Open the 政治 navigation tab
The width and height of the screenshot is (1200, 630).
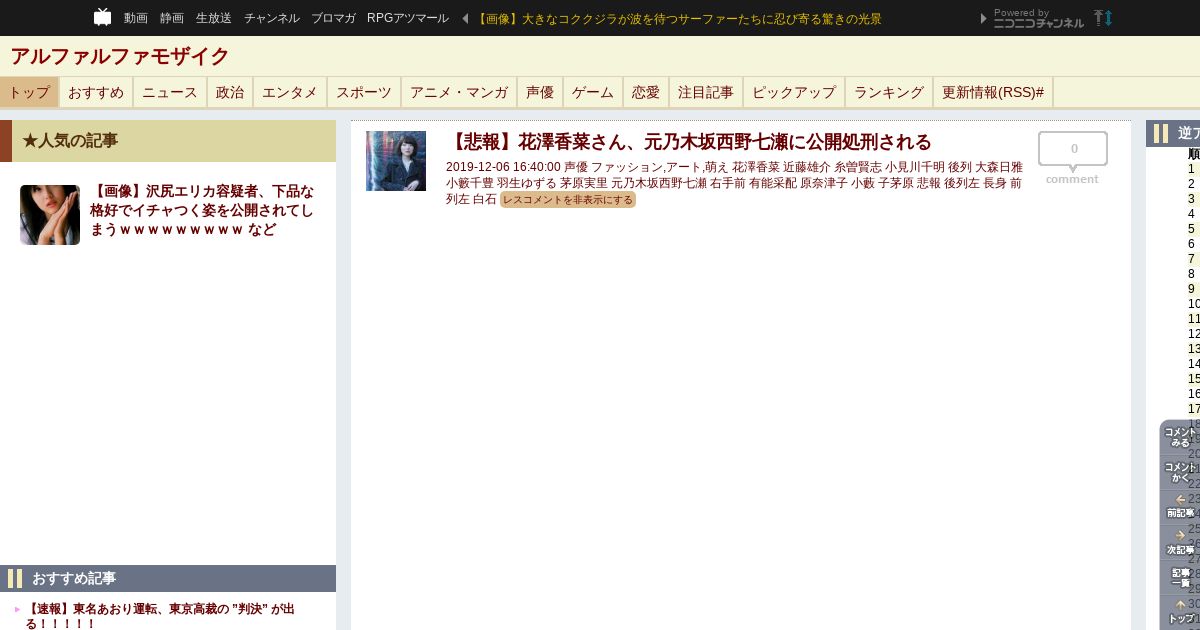[230, 92]
